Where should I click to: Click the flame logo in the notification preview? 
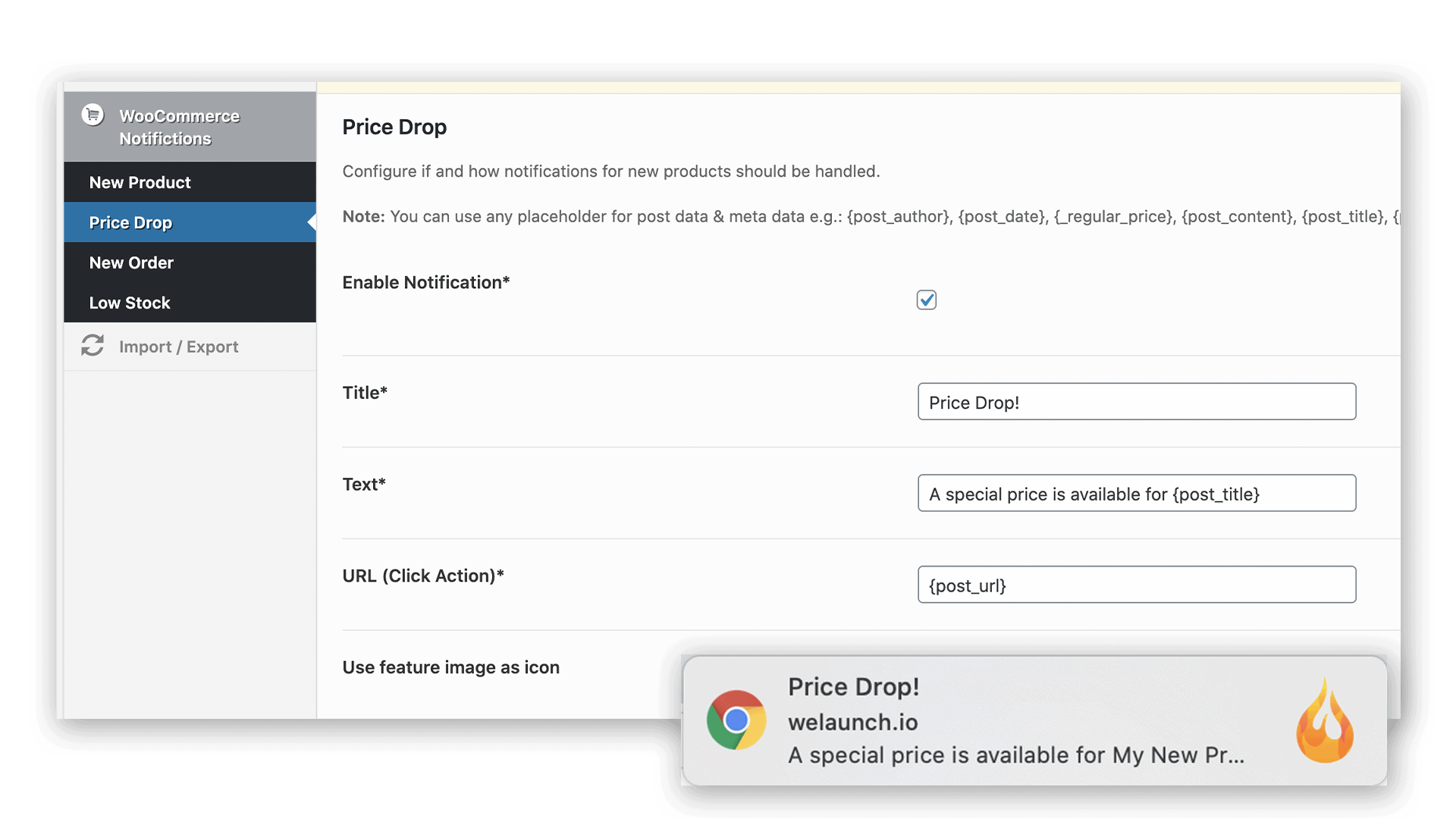pos(1325,719)
